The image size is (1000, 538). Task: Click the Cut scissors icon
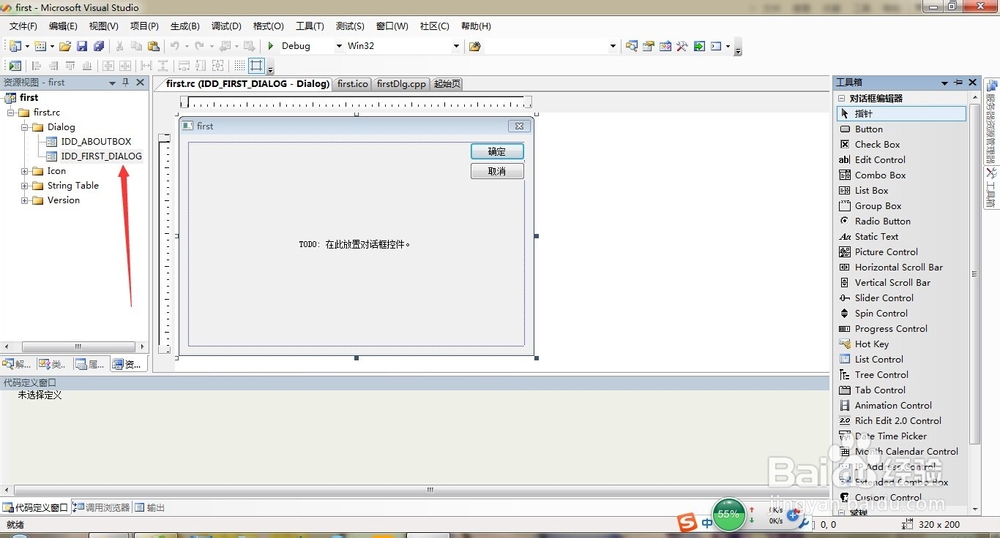click(119, 46)
